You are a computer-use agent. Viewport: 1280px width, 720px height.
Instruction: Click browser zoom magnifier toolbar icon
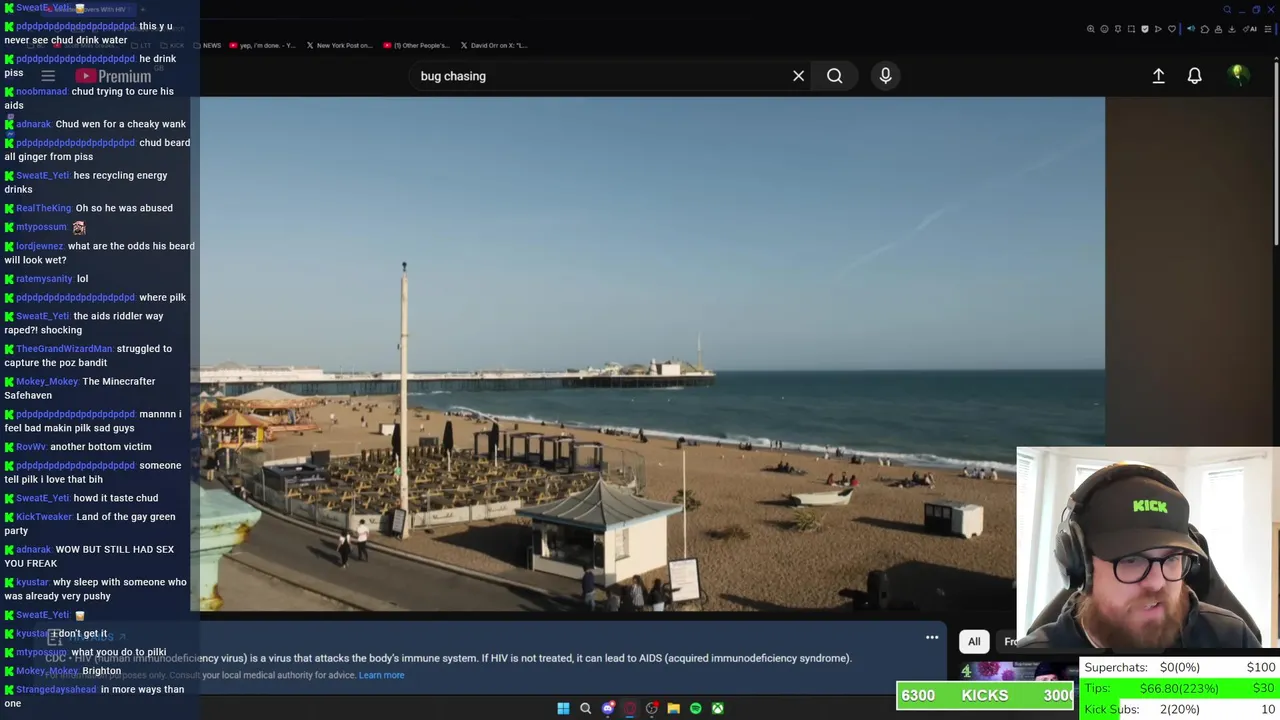tap(1091, 29)
